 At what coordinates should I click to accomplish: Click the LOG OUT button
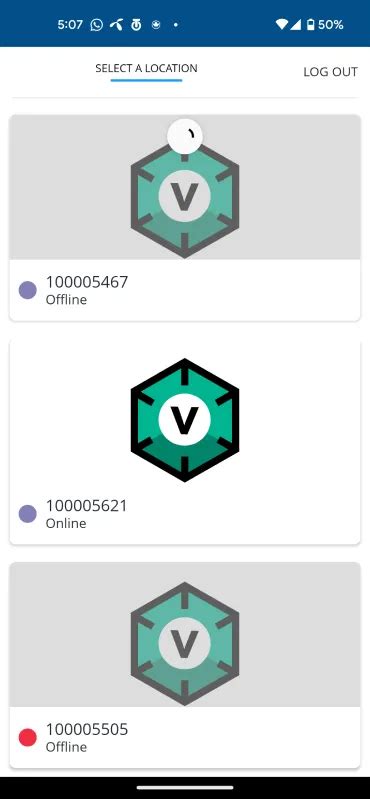click(330, 72)
